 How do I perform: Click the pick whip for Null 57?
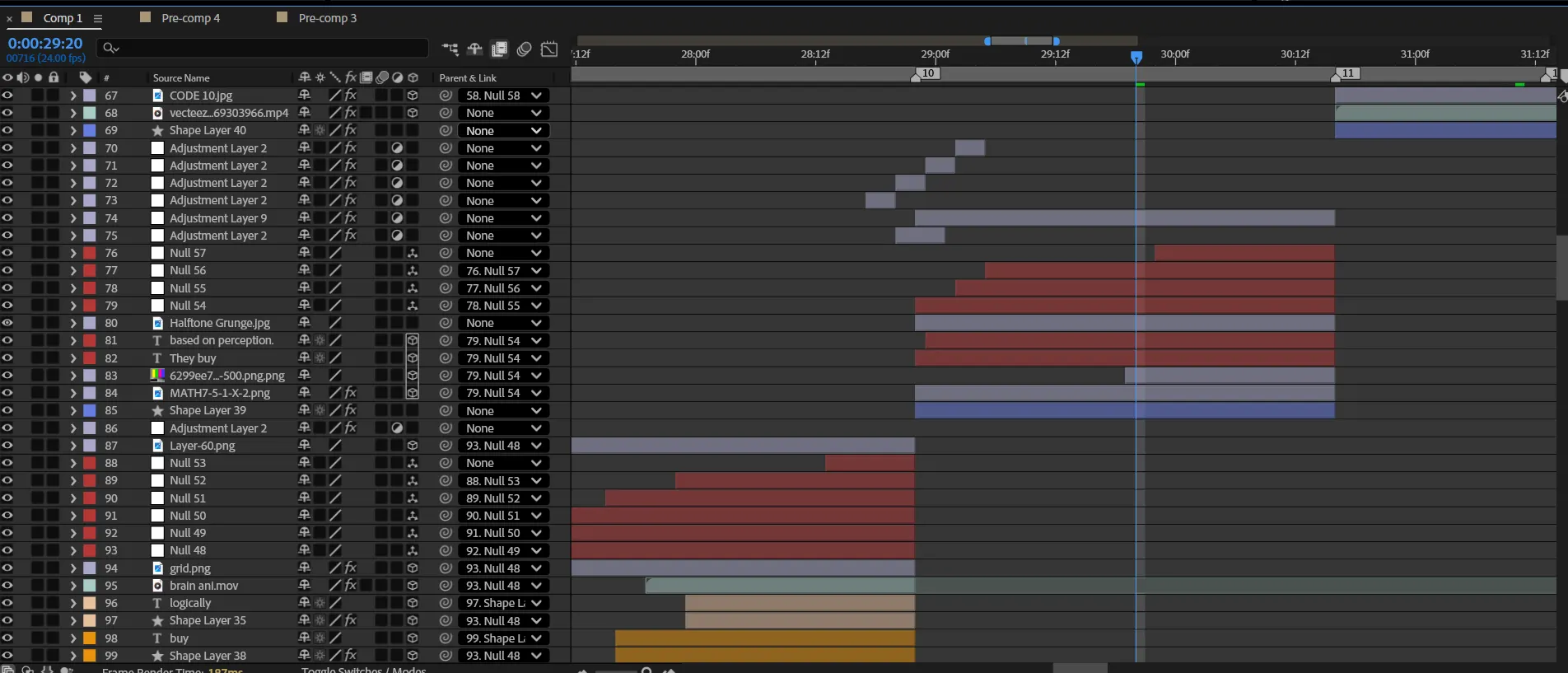point(446,253)
